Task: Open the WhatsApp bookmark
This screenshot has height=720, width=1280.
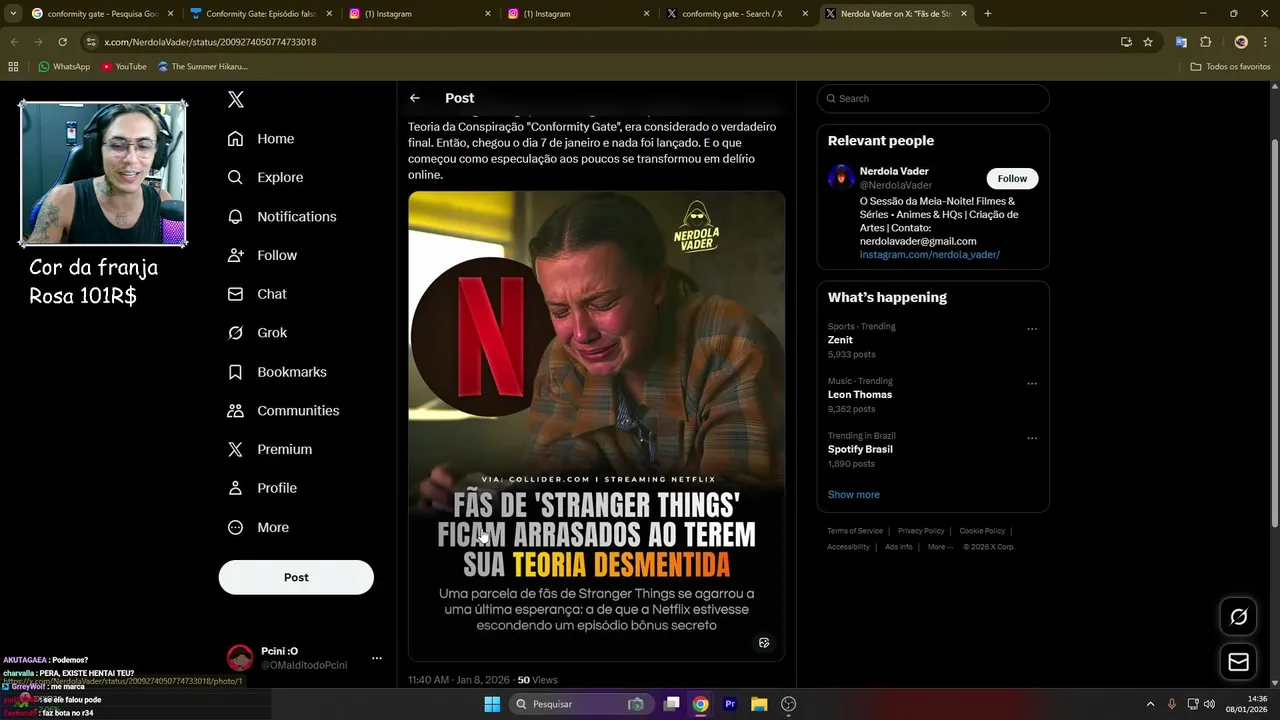Action: (x=64, y=67)
